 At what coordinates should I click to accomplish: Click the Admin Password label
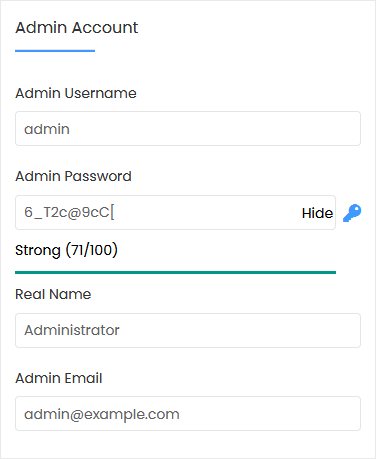pyautogui.click(x=73, y=176)
